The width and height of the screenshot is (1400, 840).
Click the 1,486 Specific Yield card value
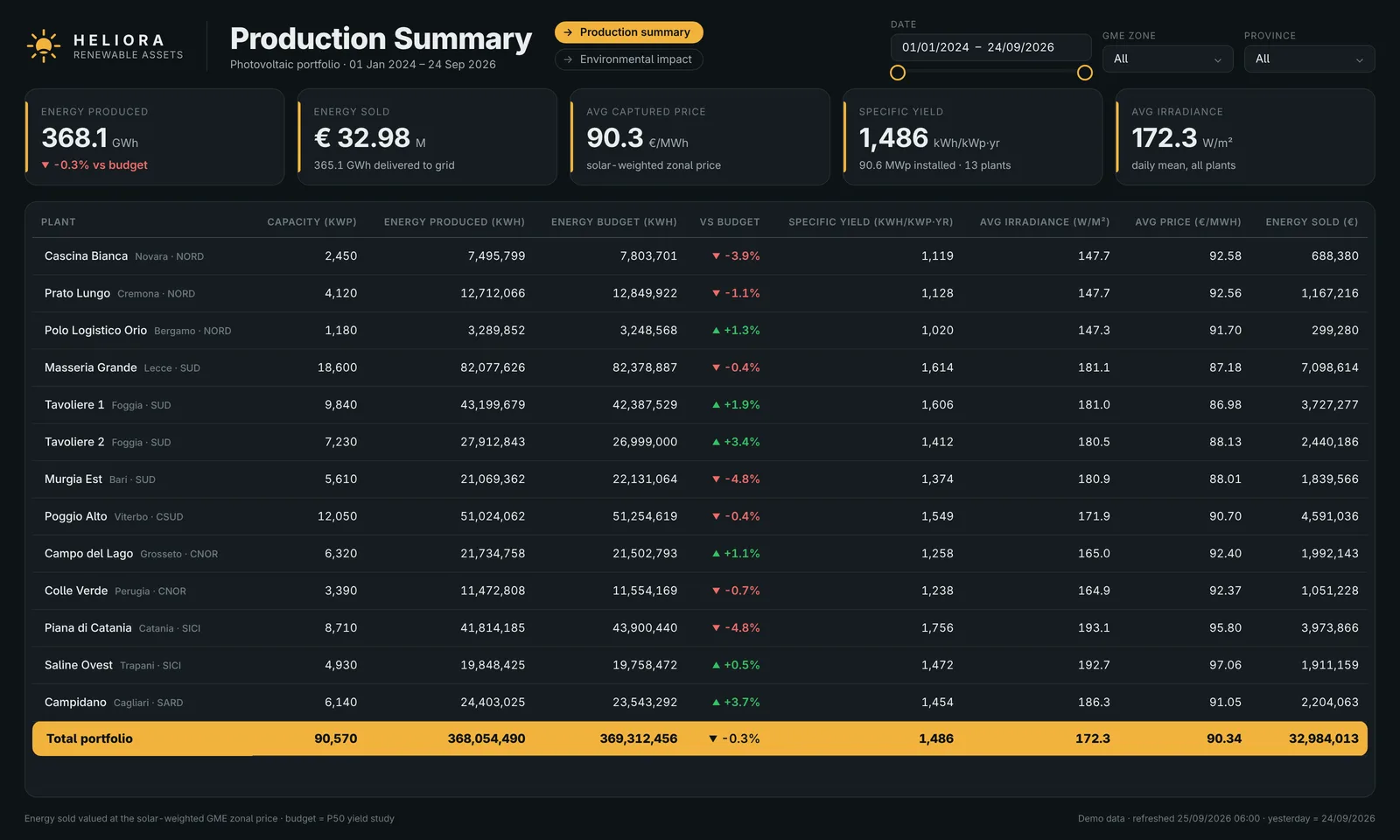pyautogui.click(x=928, y=138)
